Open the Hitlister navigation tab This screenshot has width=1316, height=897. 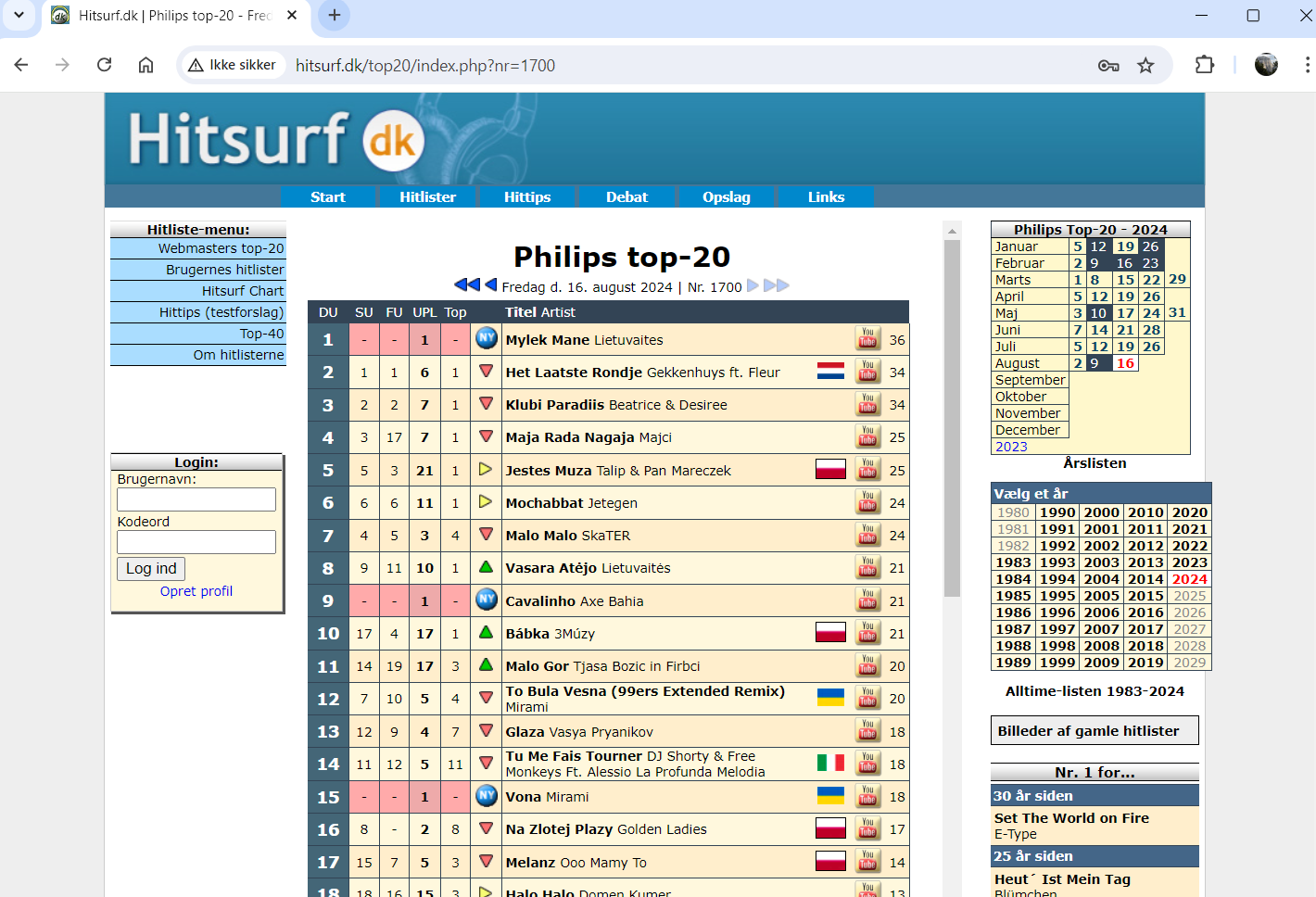(x=427, y=196)
